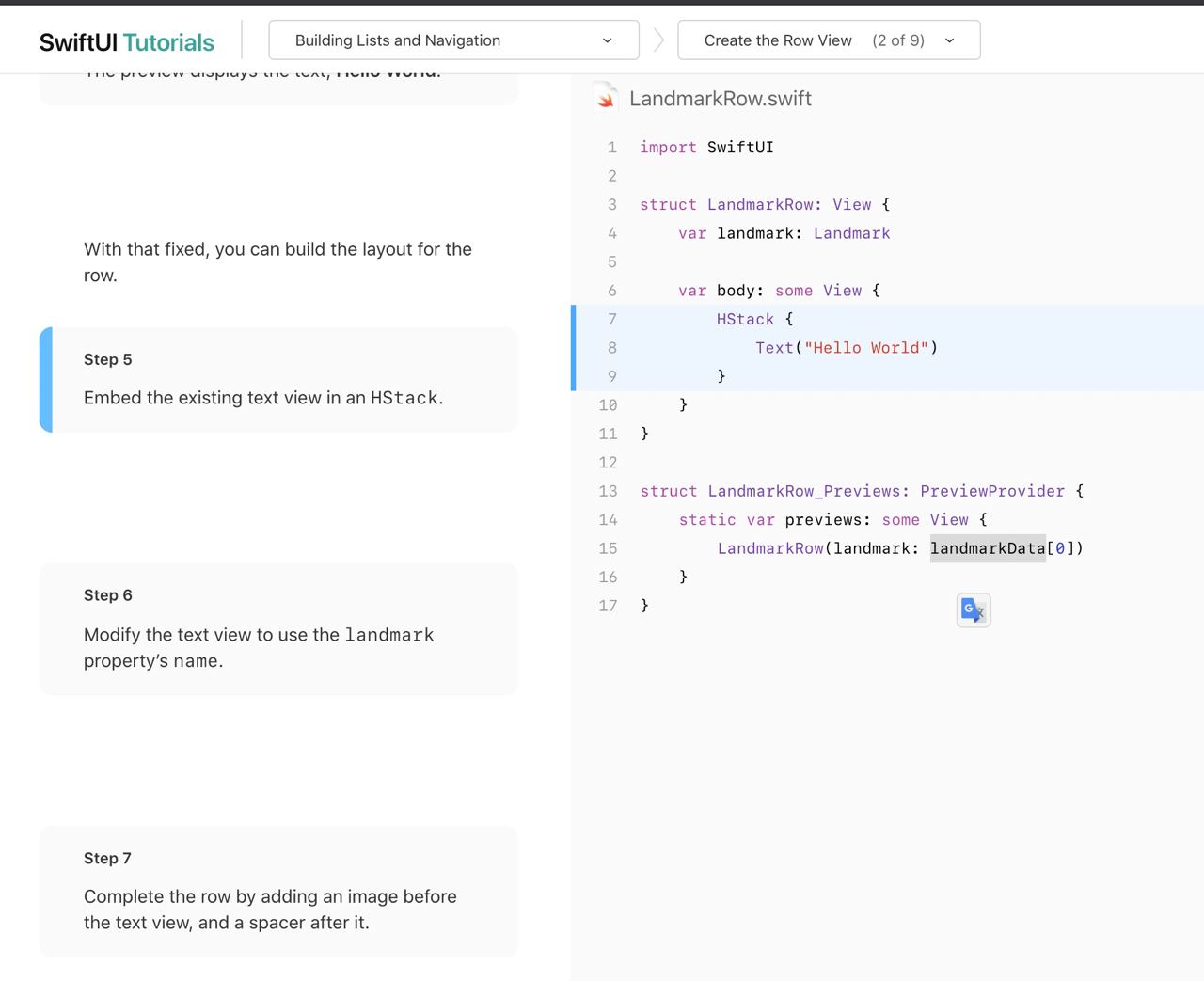This screenshot has width=1204, height=981.
Task: Click the "var body: some View {" line
Action: coord(780,291)
